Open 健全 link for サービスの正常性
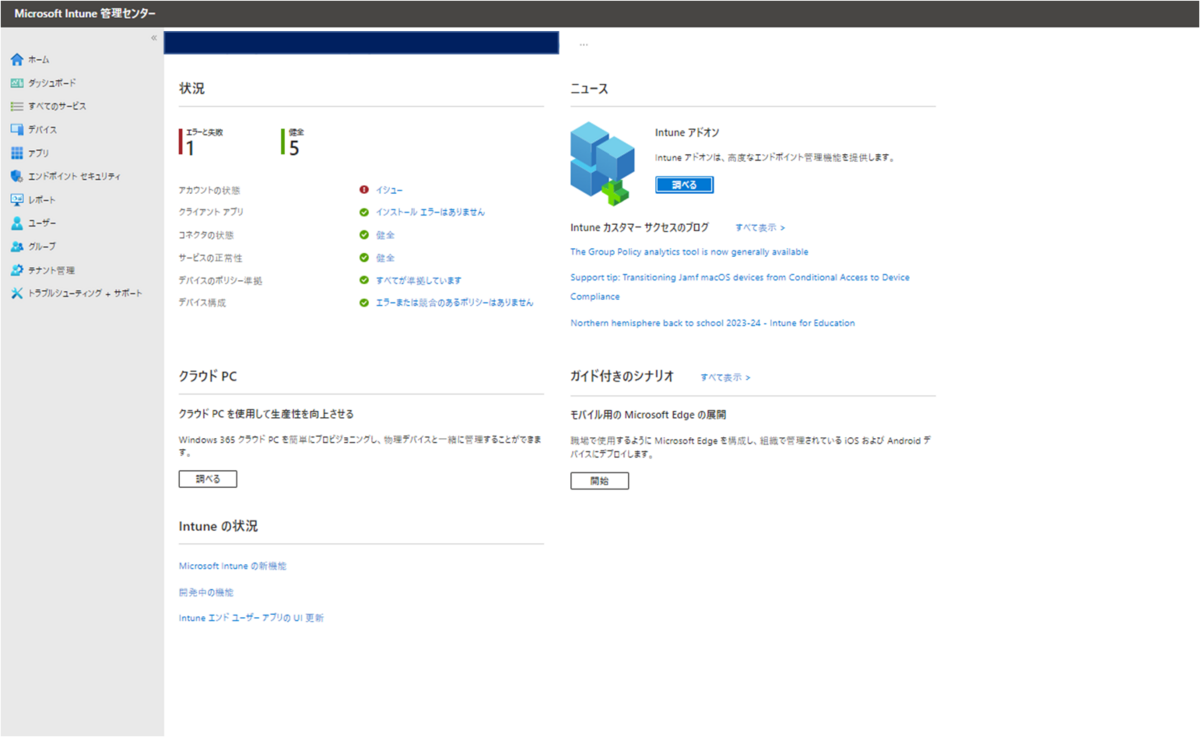Viewport: 1200px width, 737px height. click(385, 258)
